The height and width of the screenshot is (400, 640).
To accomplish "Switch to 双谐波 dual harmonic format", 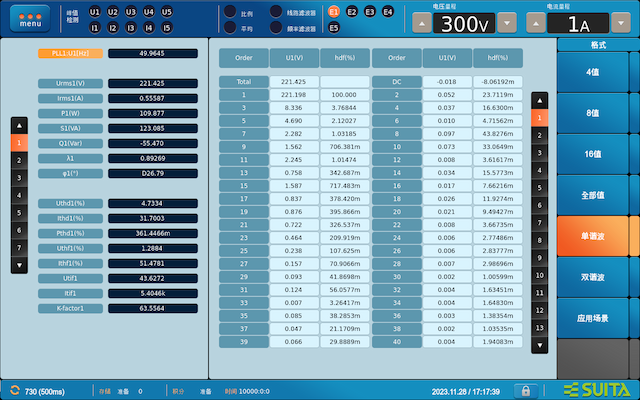I will [597, 277].
